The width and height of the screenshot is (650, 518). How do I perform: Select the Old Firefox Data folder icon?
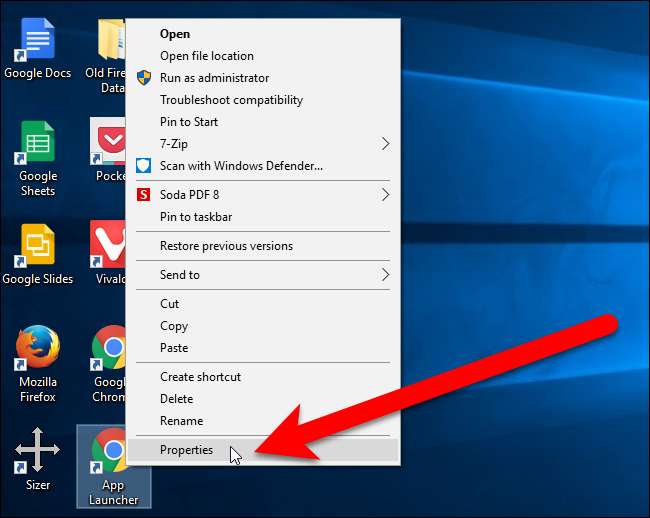(x=112, y=39)
